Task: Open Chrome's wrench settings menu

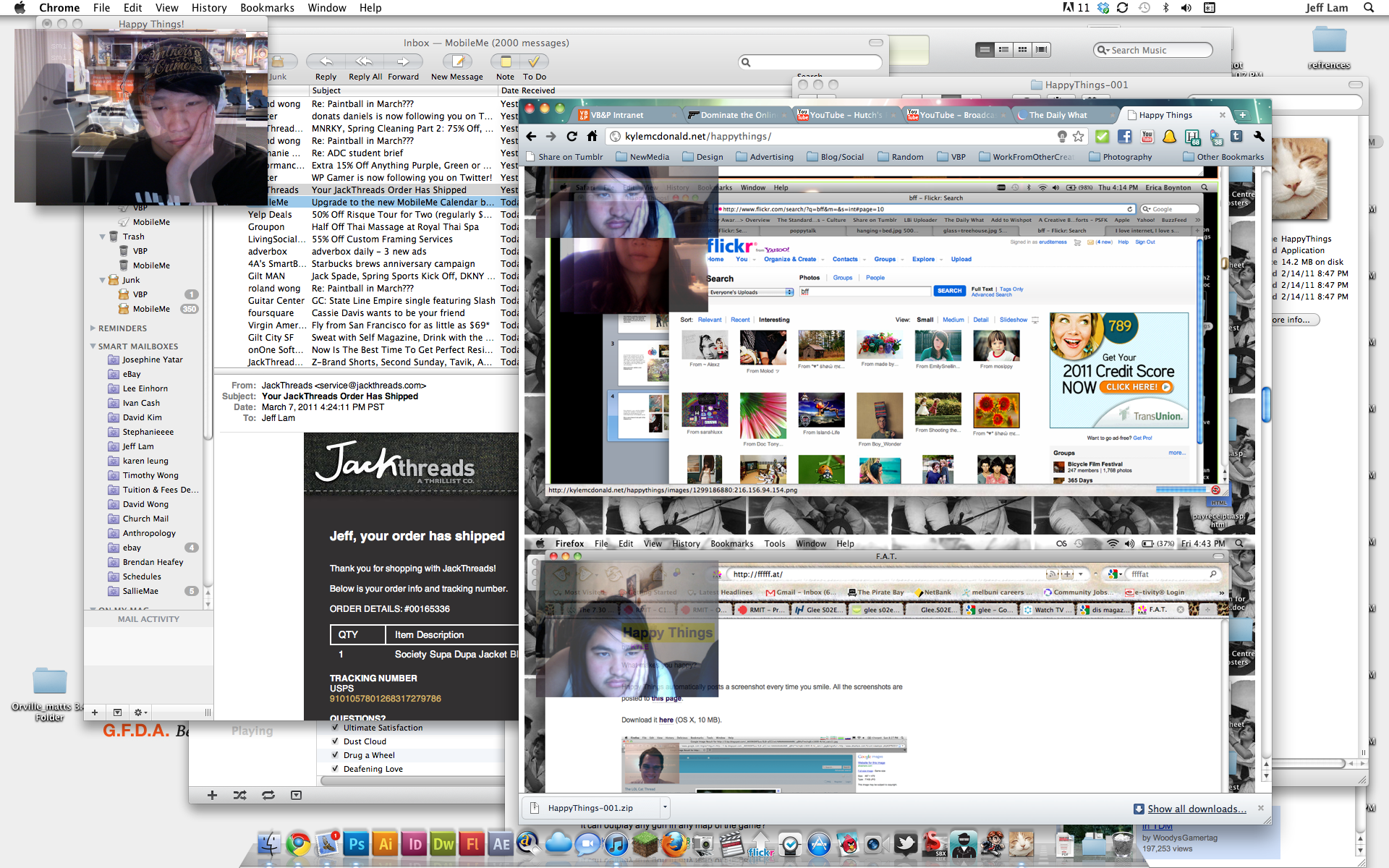Action: [1259, 136]
